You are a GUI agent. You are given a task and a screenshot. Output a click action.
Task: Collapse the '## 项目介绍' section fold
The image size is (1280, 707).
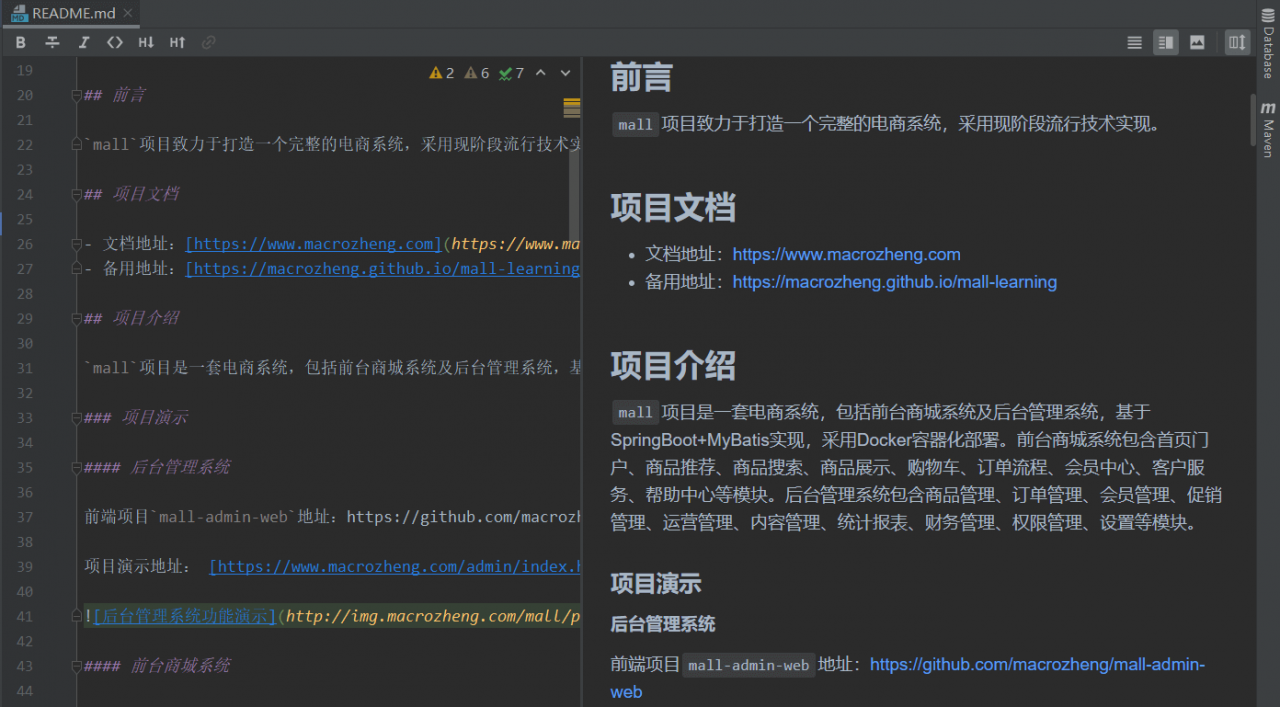pos(76,318)
